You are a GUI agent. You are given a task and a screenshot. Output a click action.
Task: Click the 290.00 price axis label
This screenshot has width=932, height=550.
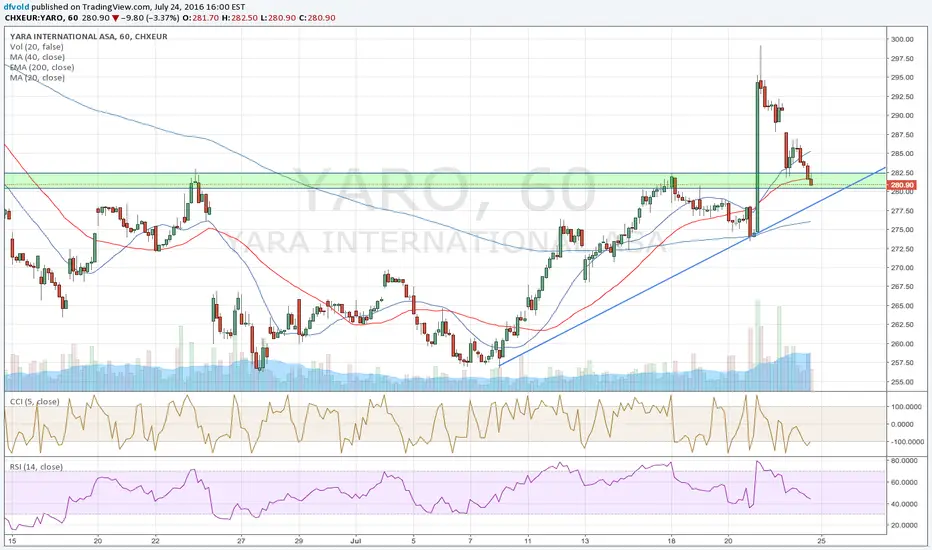[902, 115]
